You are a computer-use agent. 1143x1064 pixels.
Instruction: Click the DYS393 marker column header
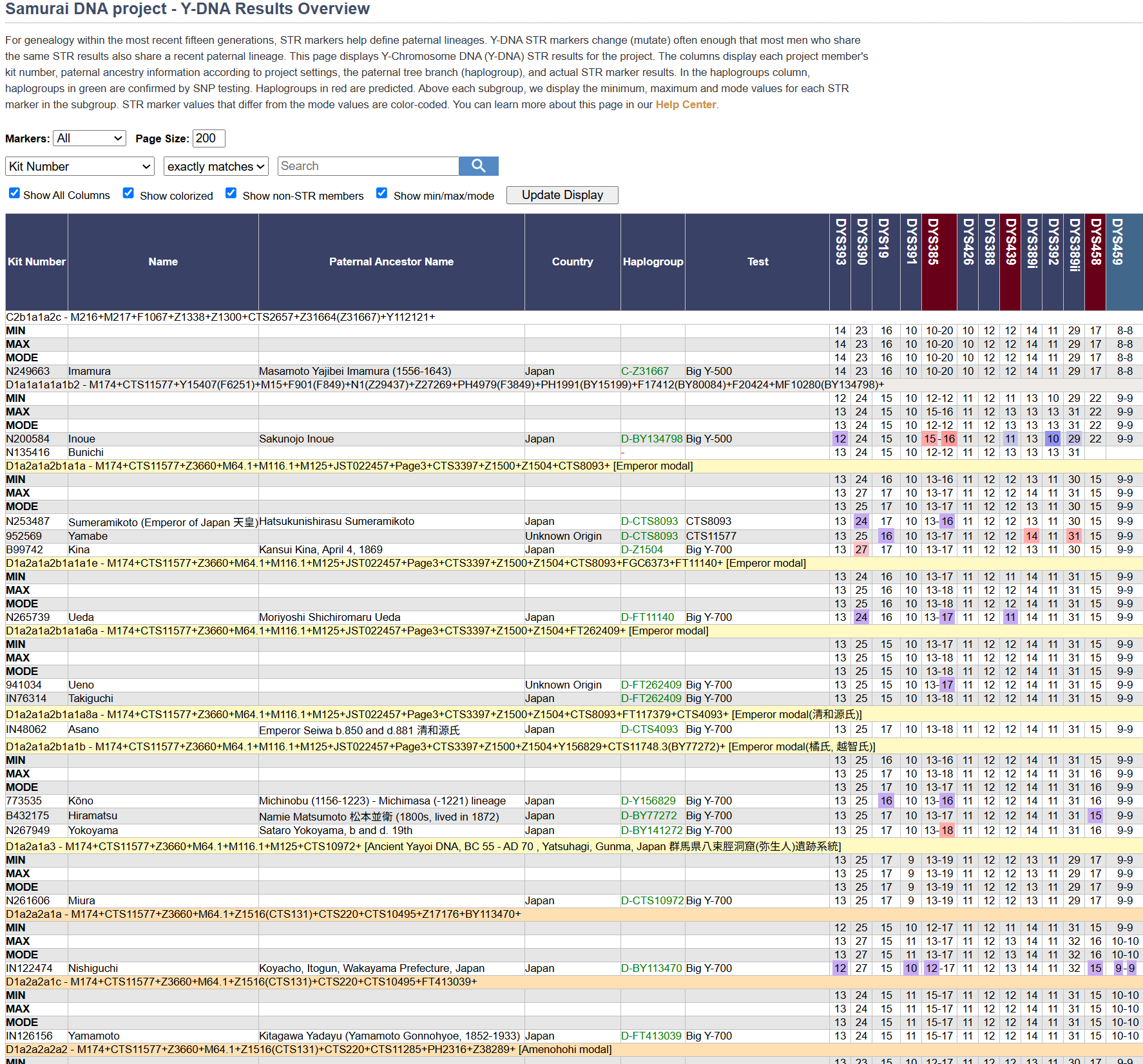pos(840,242)
